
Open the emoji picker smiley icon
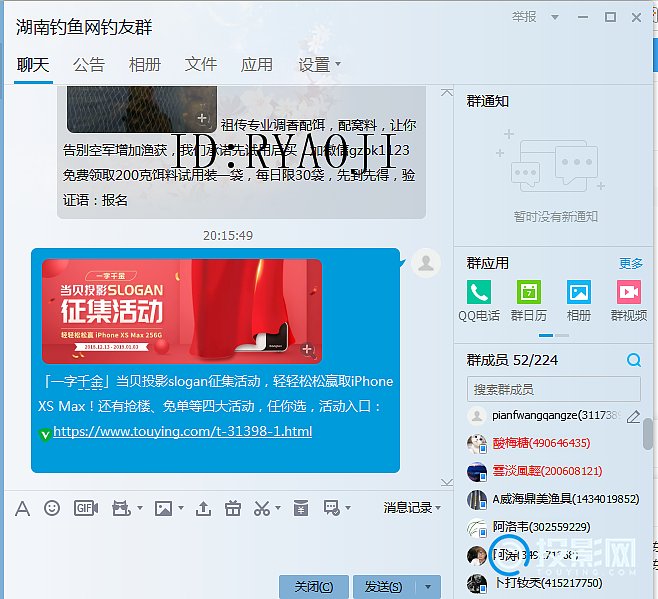tap(52, 508)
